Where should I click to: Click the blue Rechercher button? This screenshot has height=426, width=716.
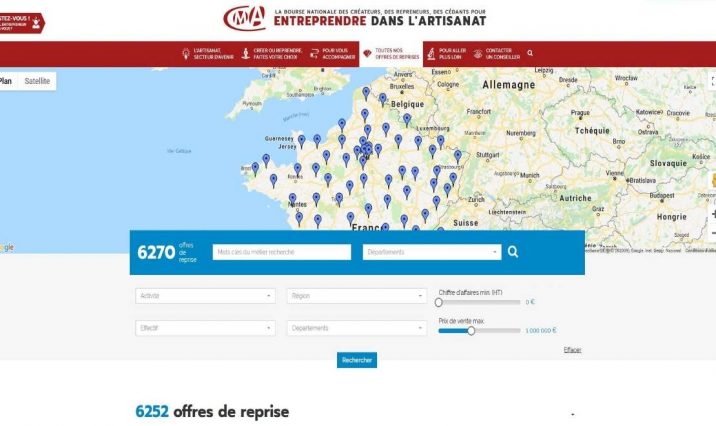click(x=357, y=360)
